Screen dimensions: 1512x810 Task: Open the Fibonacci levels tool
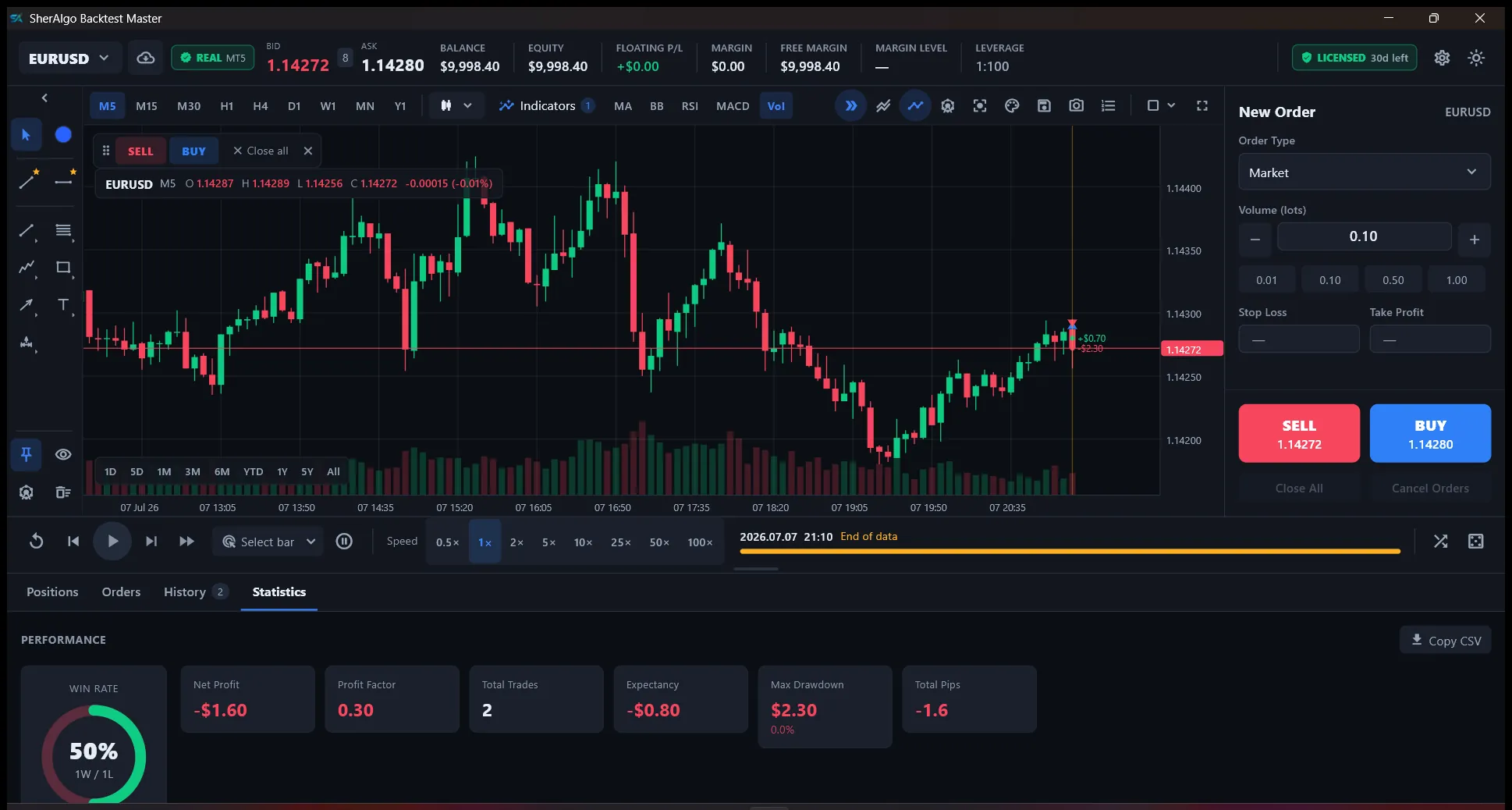pyautogui.click(x=63, y=231)
